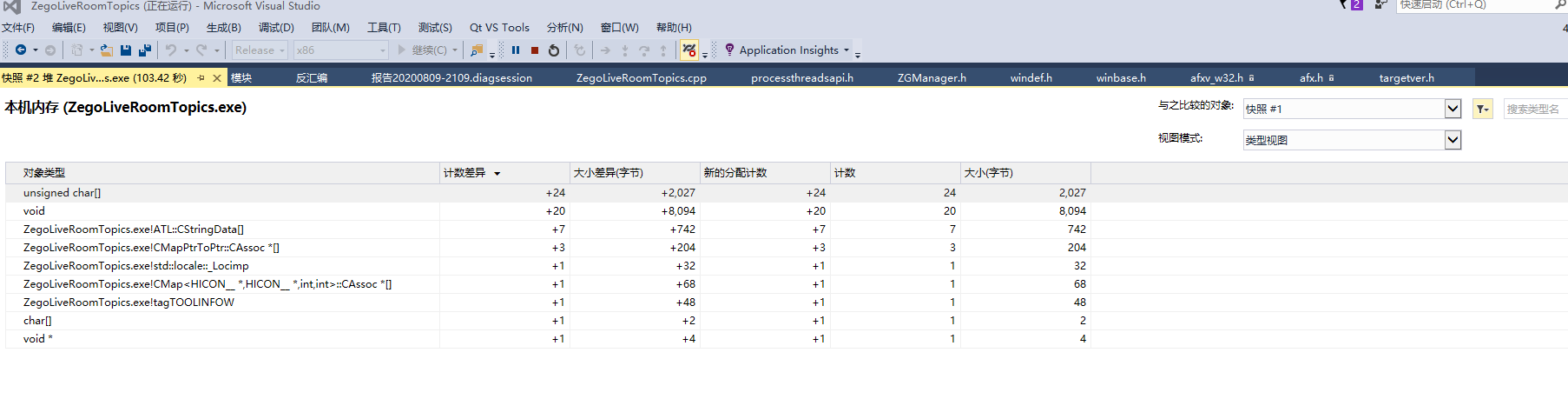Expand the Application Insights dropdown arrow
Viewport: 1568px width, 399px height.
pyautogui.click(x=847, y=50)
